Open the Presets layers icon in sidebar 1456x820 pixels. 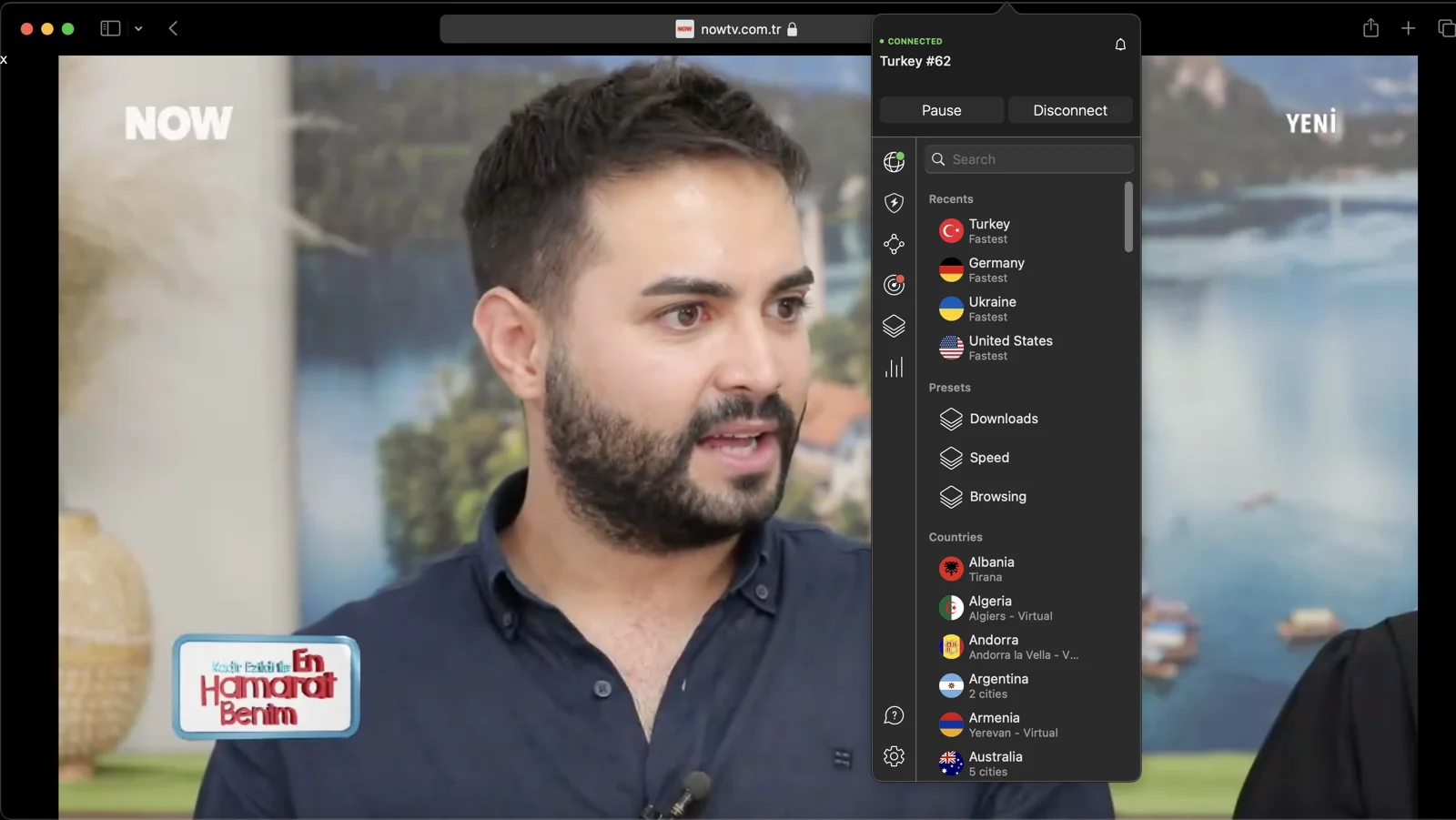(895, 326)
